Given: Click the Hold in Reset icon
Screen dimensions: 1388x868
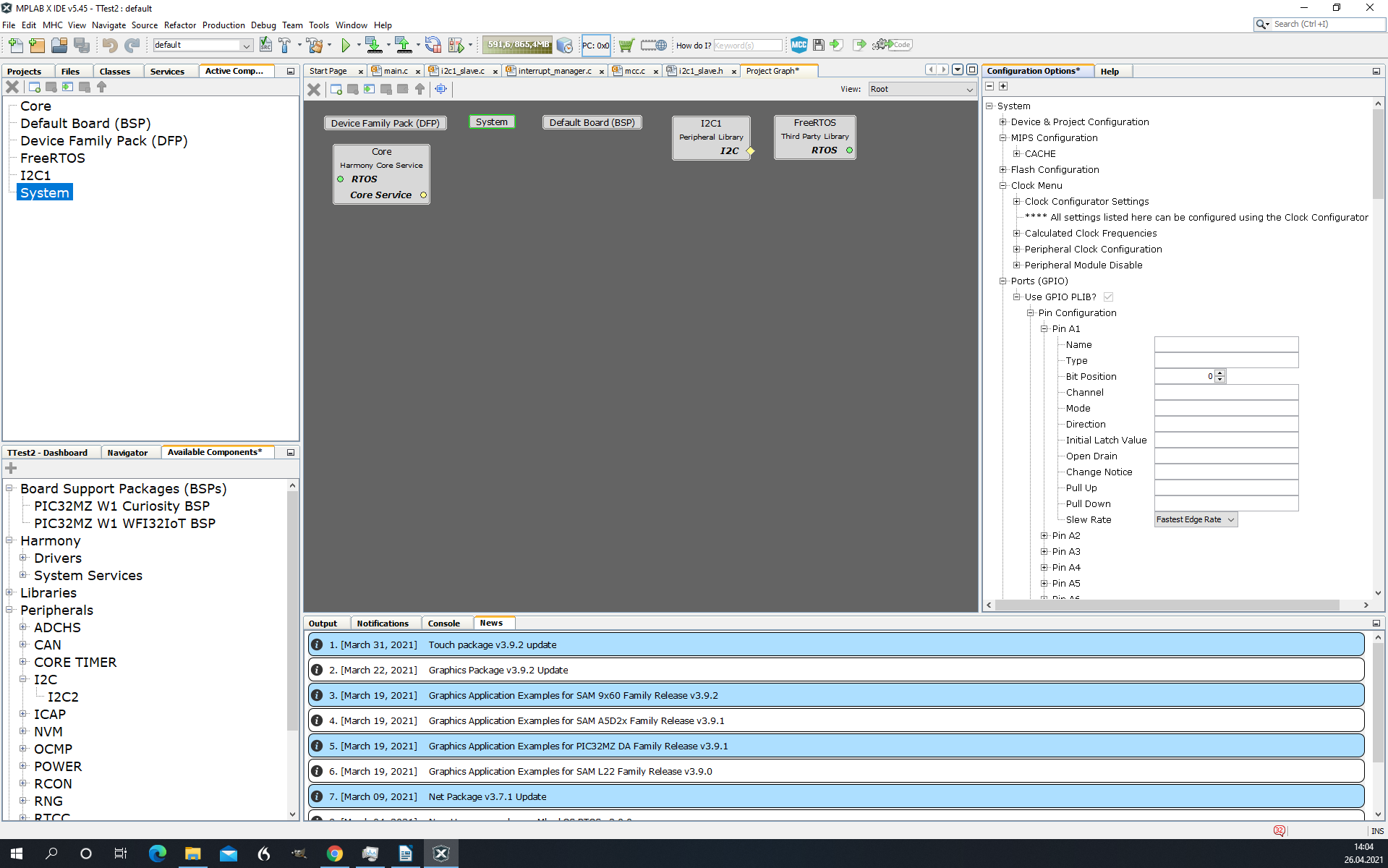Looking at the screenshot, I should pos(433,46).
